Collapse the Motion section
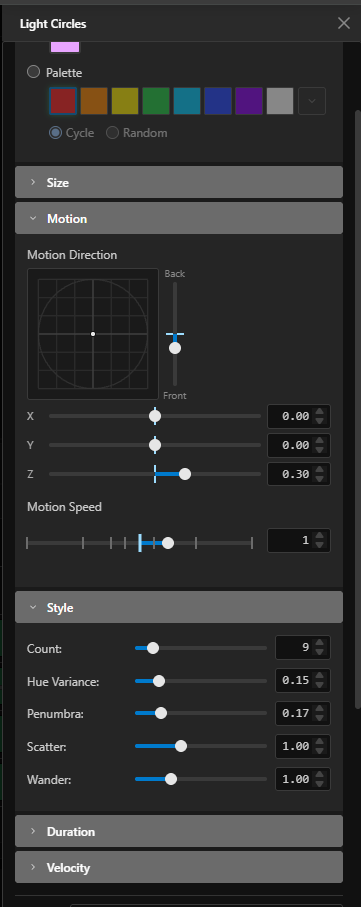This screenshot has width=361, height=907. (179, 218)
